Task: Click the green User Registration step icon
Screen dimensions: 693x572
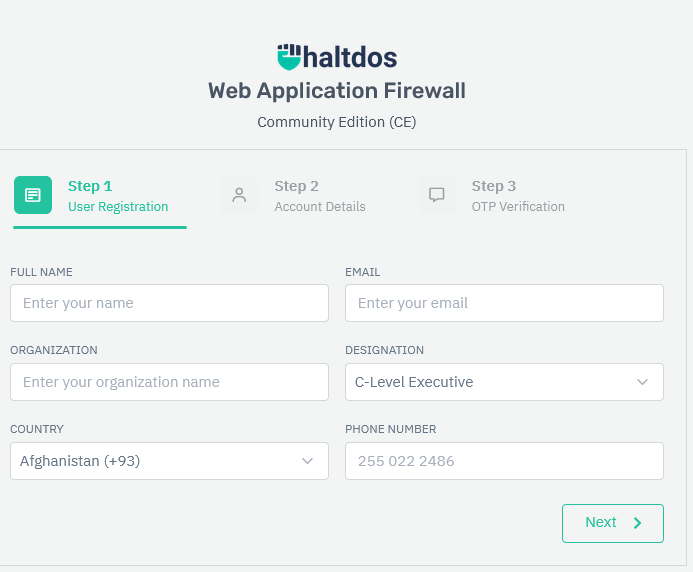Action: pyautogui.click(x=33, y=195)
